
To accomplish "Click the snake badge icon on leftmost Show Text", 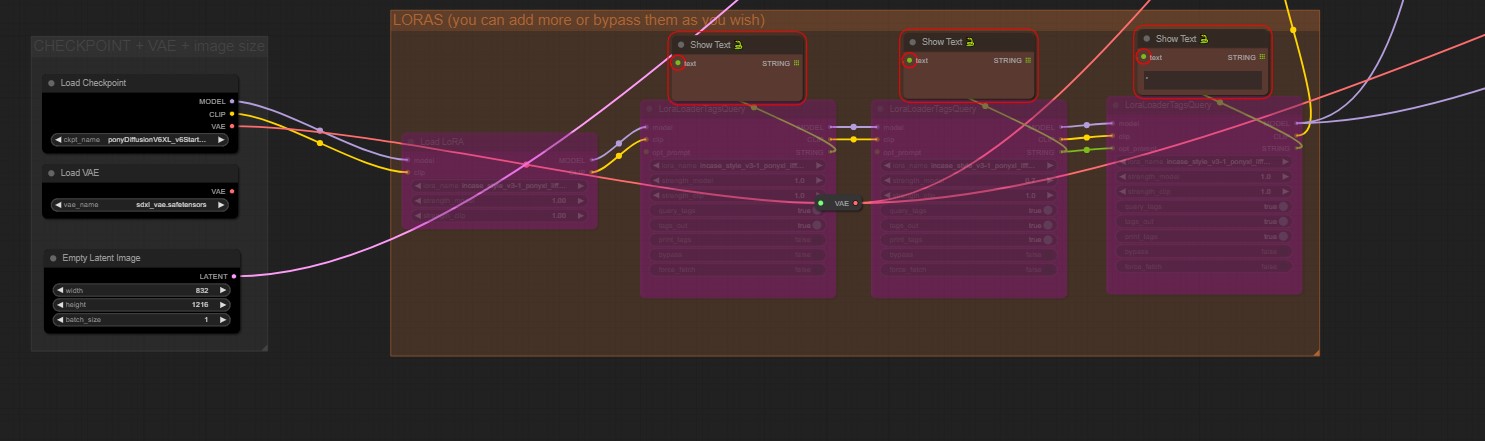I will coord(739,45).
